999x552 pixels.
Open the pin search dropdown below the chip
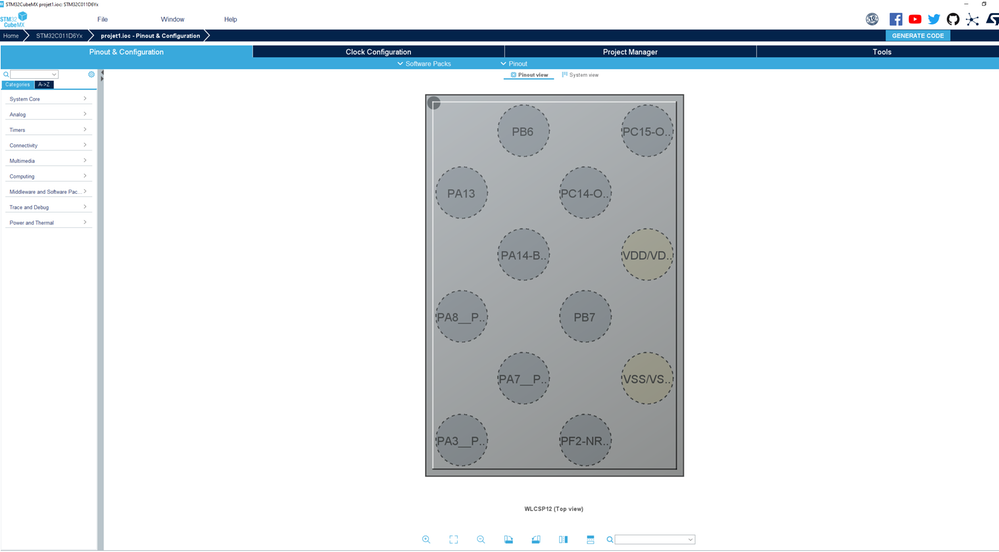click(655, 539)
